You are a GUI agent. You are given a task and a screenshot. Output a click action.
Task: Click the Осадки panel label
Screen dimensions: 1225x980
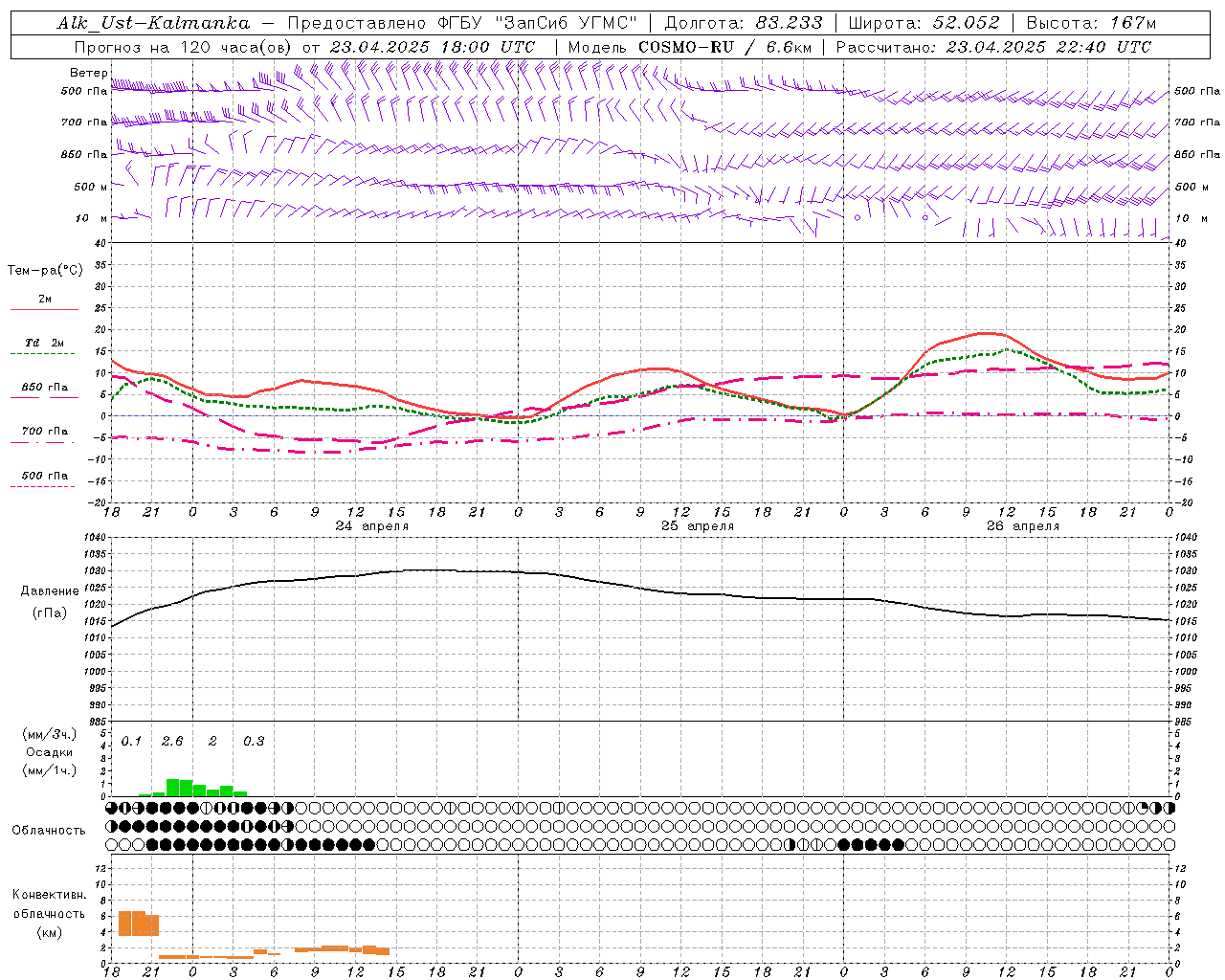[x=49, y=752]
